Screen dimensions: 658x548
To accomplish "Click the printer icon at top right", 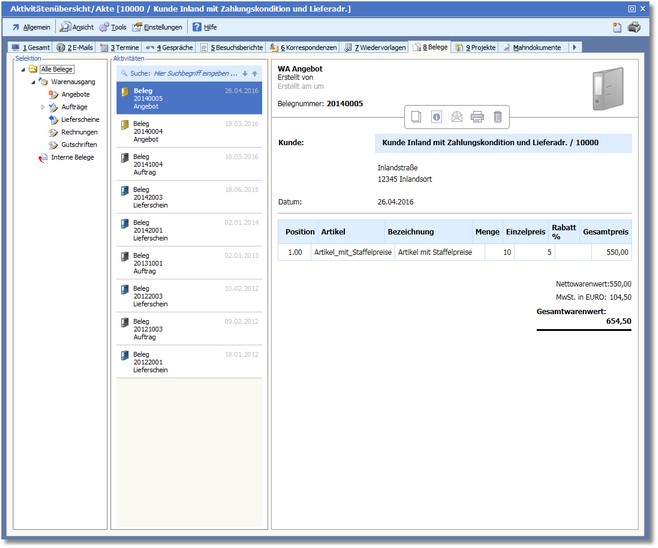I will 634,27.
